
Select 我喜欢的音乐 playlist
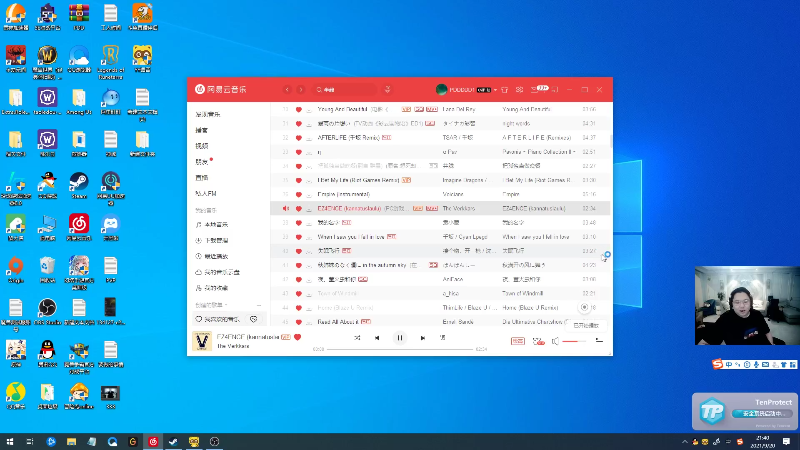(218, 319)
